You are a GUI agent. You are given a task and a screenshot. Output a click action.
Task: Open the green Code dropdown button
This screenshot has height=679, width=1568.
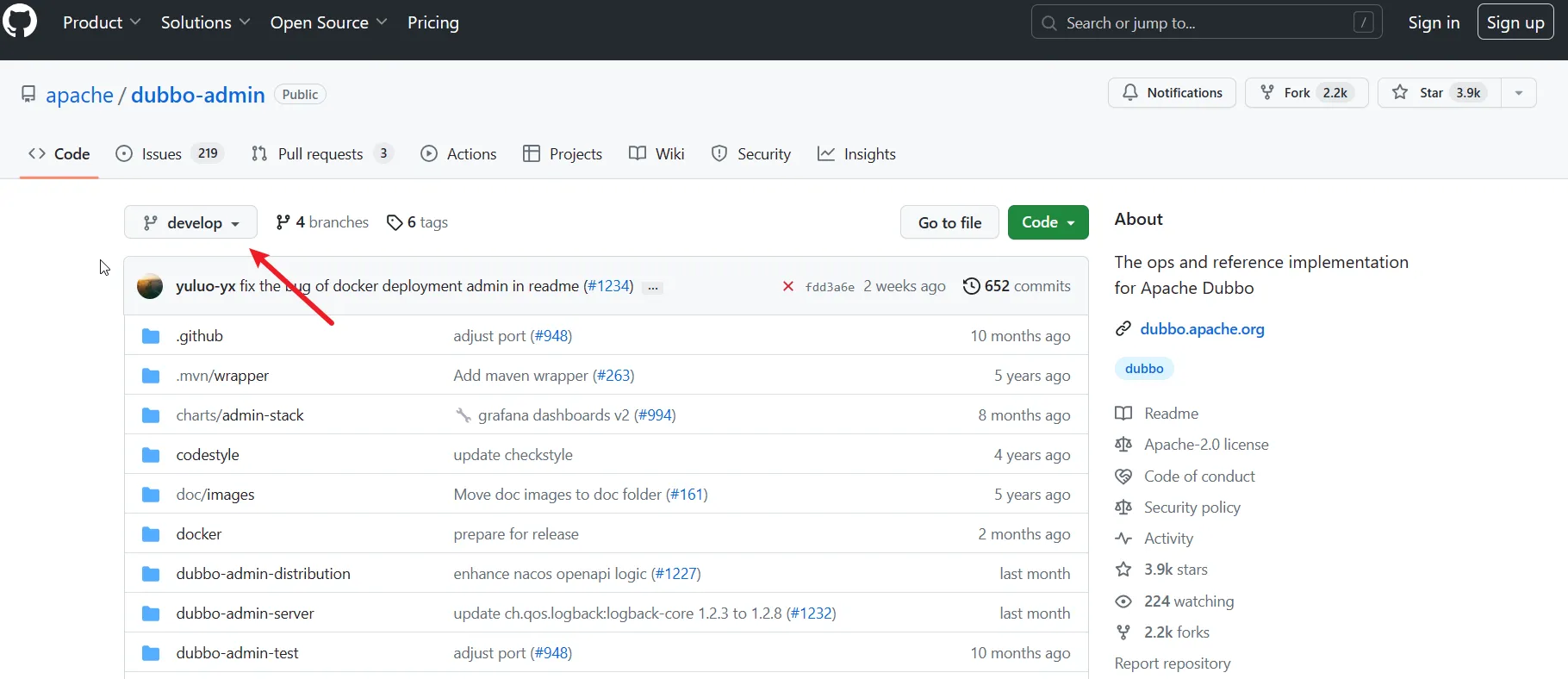click(1048, 222)
